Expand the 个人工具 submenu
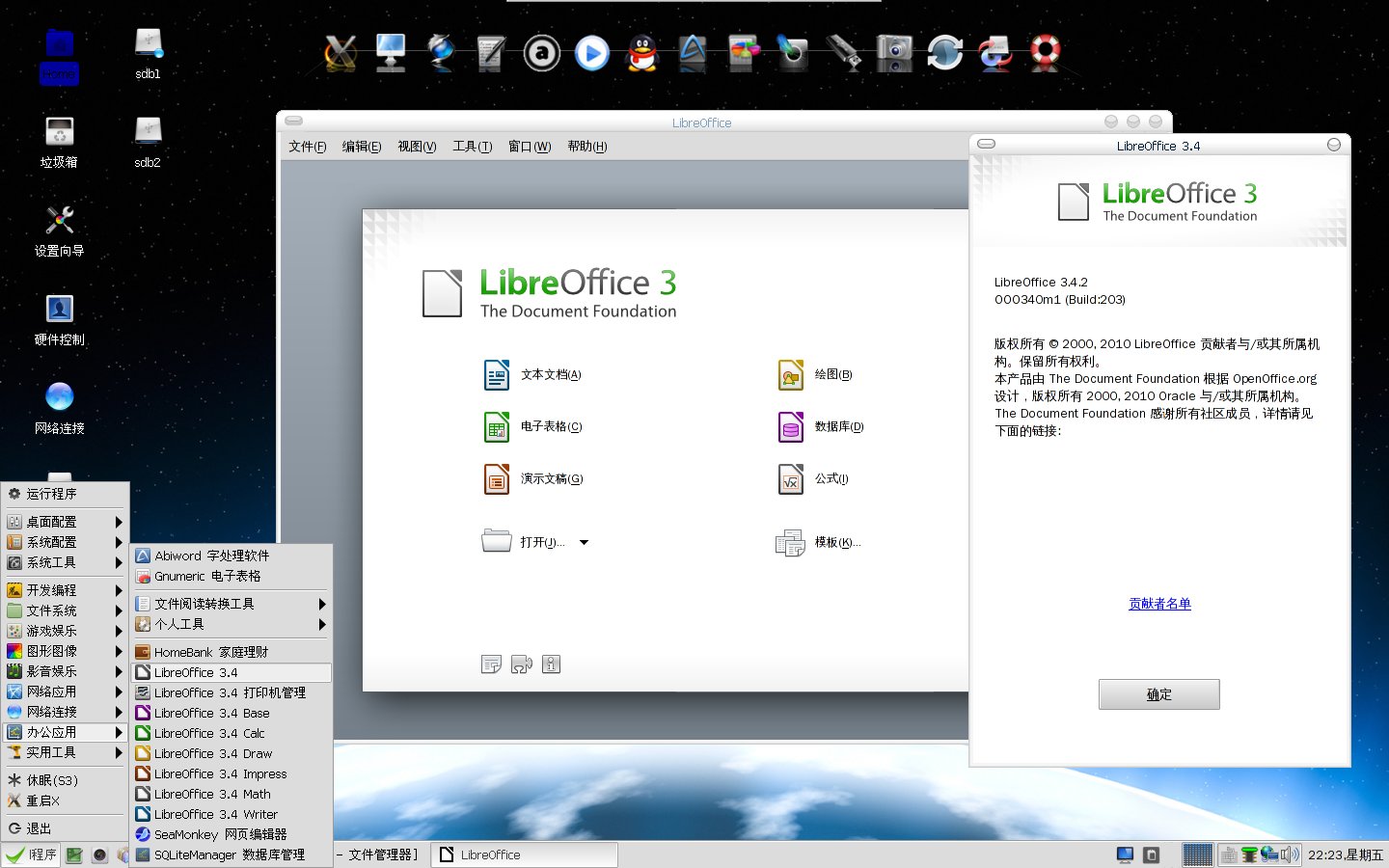The image size is (1389, 868). coord(231,624)
